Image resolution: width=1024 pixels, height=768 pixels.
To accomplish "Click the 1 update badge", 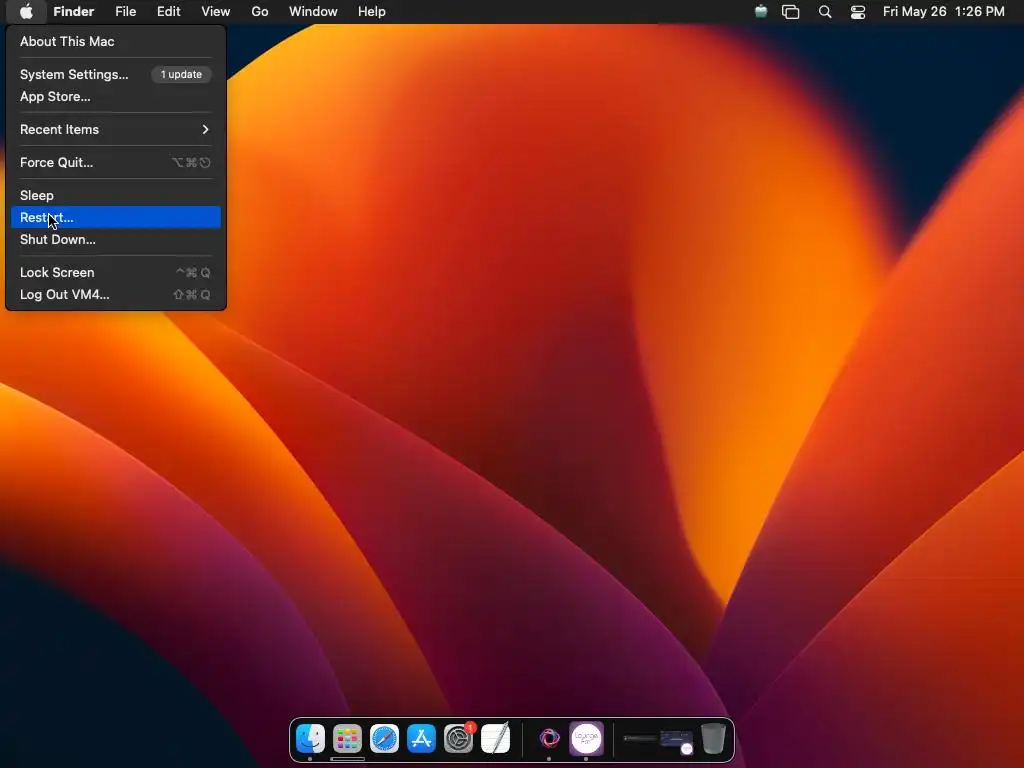I will (182, 74).
